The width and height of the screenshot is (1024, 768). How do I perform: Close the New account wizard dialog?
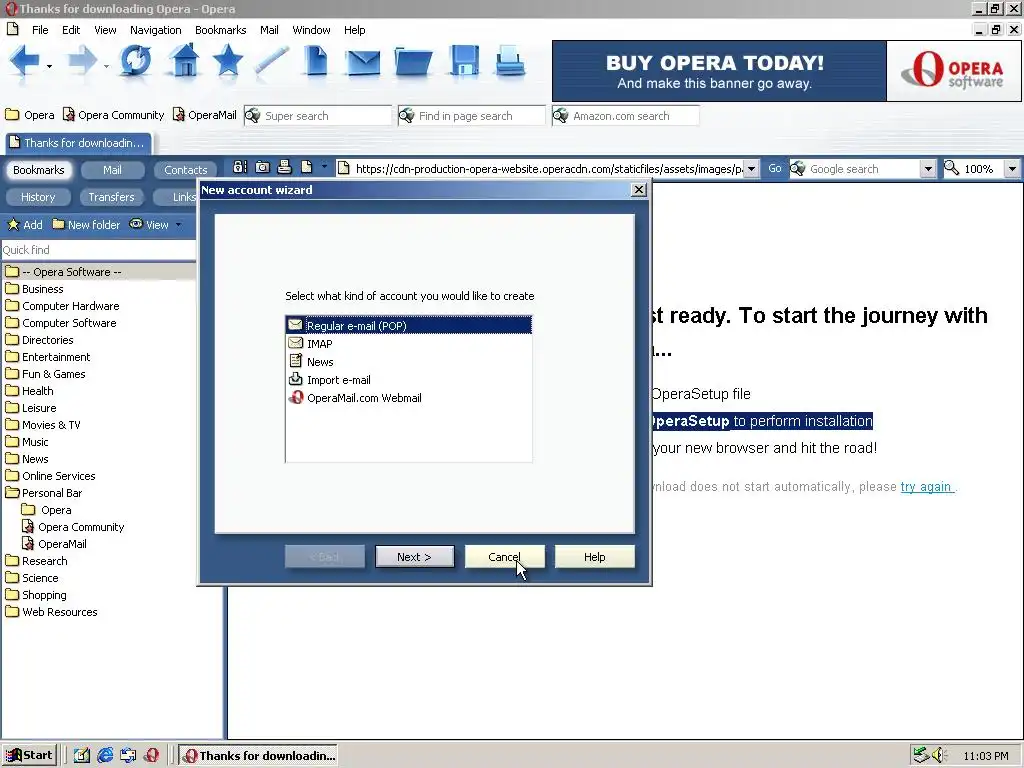(x=639, y=189)
